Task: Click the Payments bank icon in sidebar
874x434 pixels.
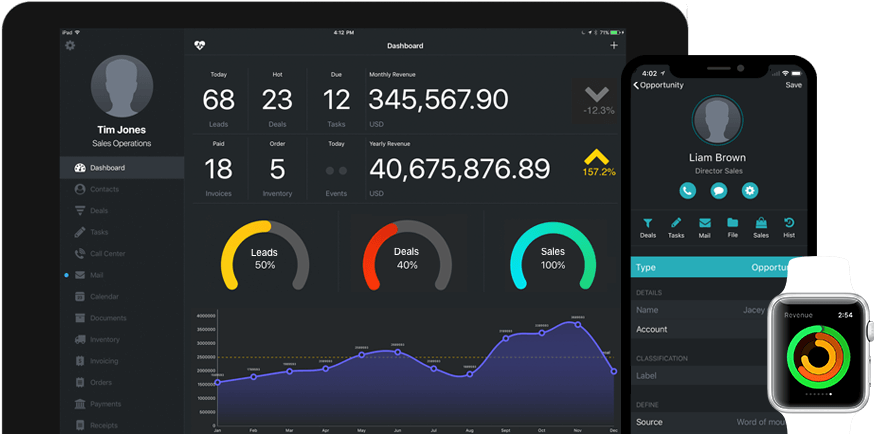Action: [80, 404]
